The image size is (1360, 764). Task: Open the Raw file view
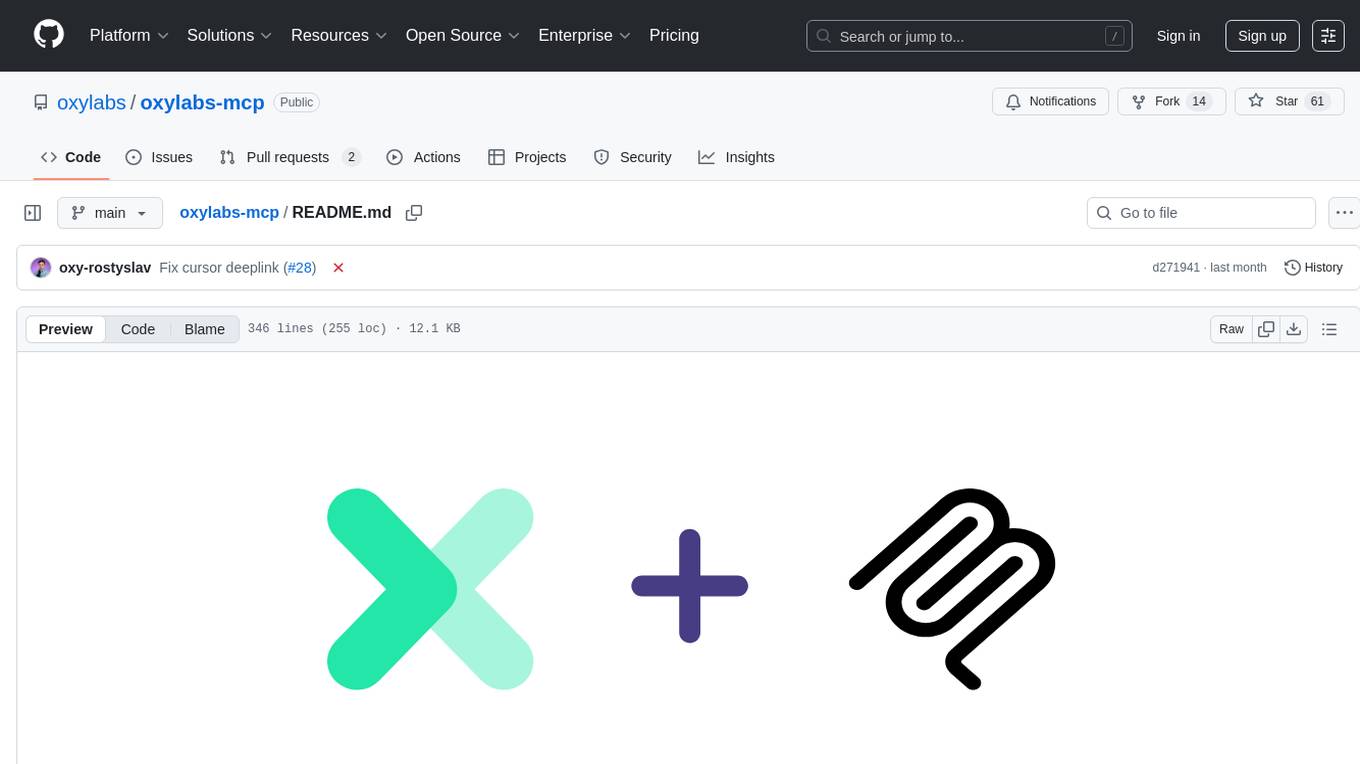[1231, 329]
